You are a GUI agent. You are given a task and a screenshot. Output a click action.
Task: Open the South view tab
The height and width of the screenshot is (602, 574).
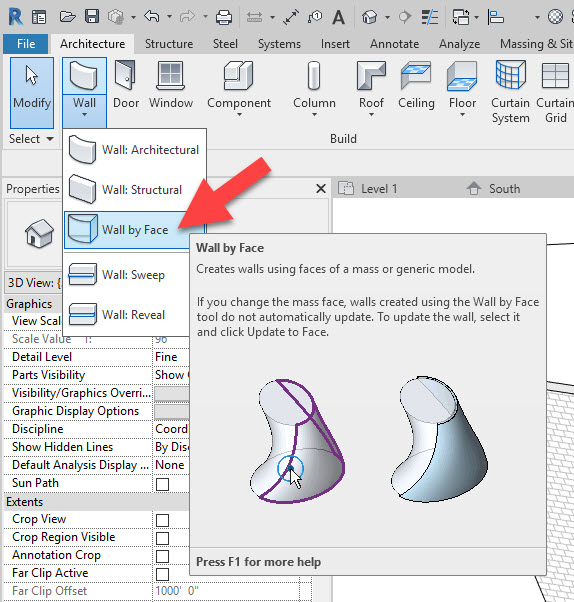pos(493,189)
